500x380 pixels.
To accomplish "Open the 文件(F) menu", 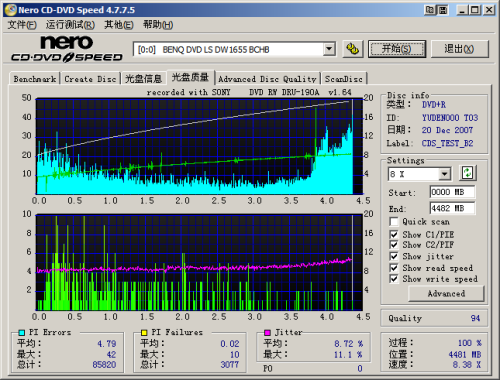I will (x=22, y=25).
